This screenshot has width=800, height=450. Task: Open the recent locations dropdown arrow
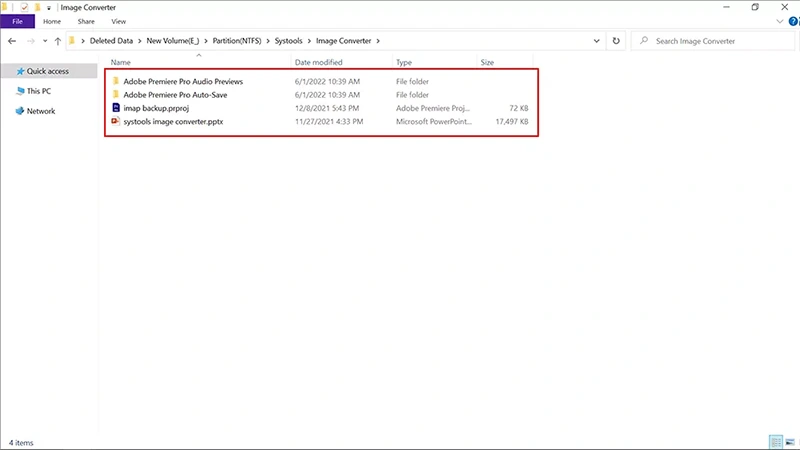pos(45,41)
